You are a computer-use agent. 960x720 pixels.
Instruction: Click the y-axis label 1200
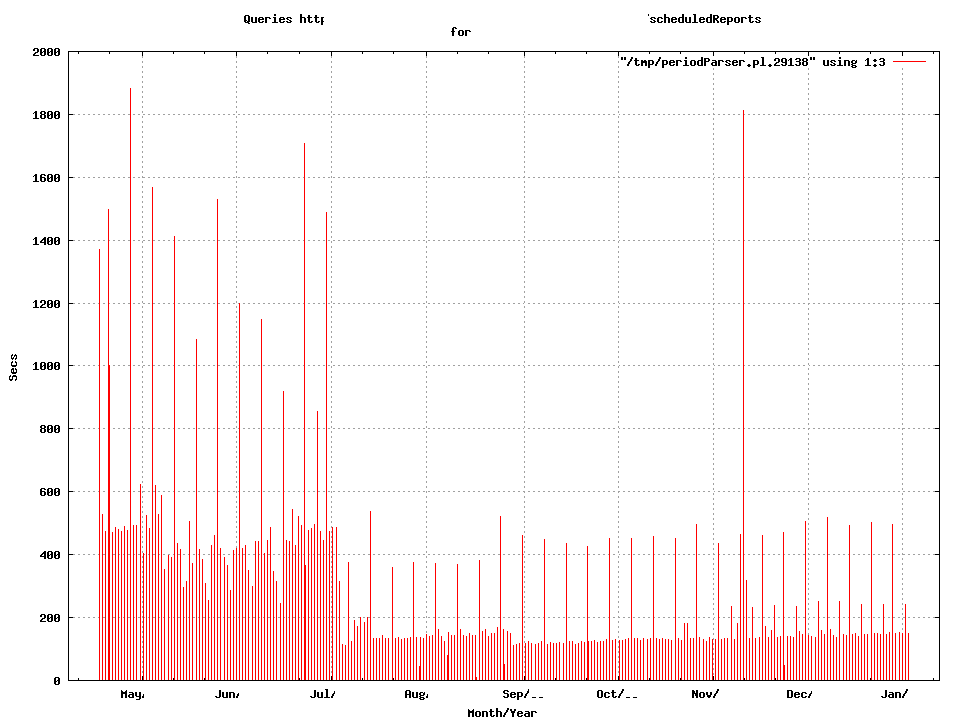pos(46,304)
